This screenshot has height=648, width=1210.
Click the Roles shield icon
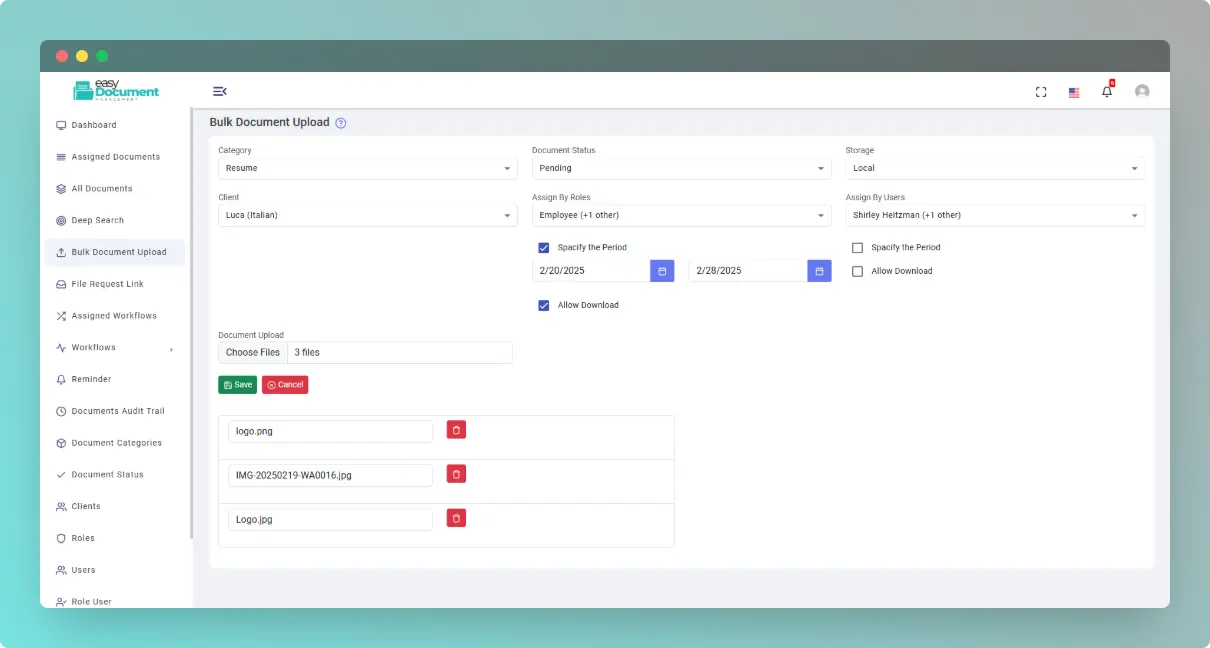point(61,538)
